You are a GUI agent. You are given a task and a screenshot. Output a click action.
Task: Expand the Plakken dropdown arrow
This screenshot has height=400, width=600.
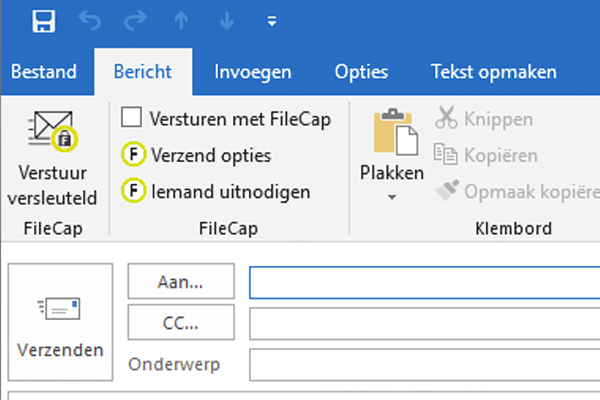pos(392,197)
